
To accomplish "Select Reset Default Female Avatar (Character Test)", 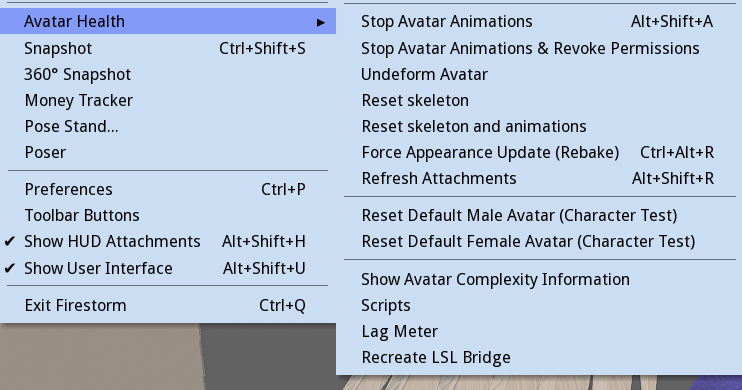I will pyautogui.click(x=539, y=241).
